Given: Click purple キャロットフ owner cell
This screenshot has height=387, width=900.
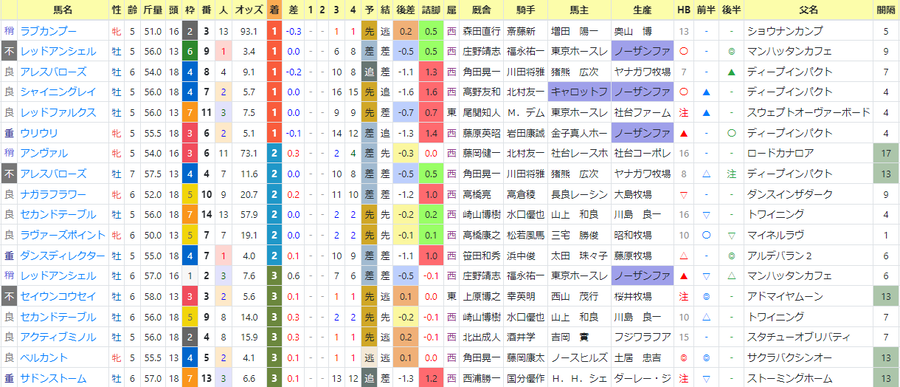Looking at the screenshot, I should point(579,92).
